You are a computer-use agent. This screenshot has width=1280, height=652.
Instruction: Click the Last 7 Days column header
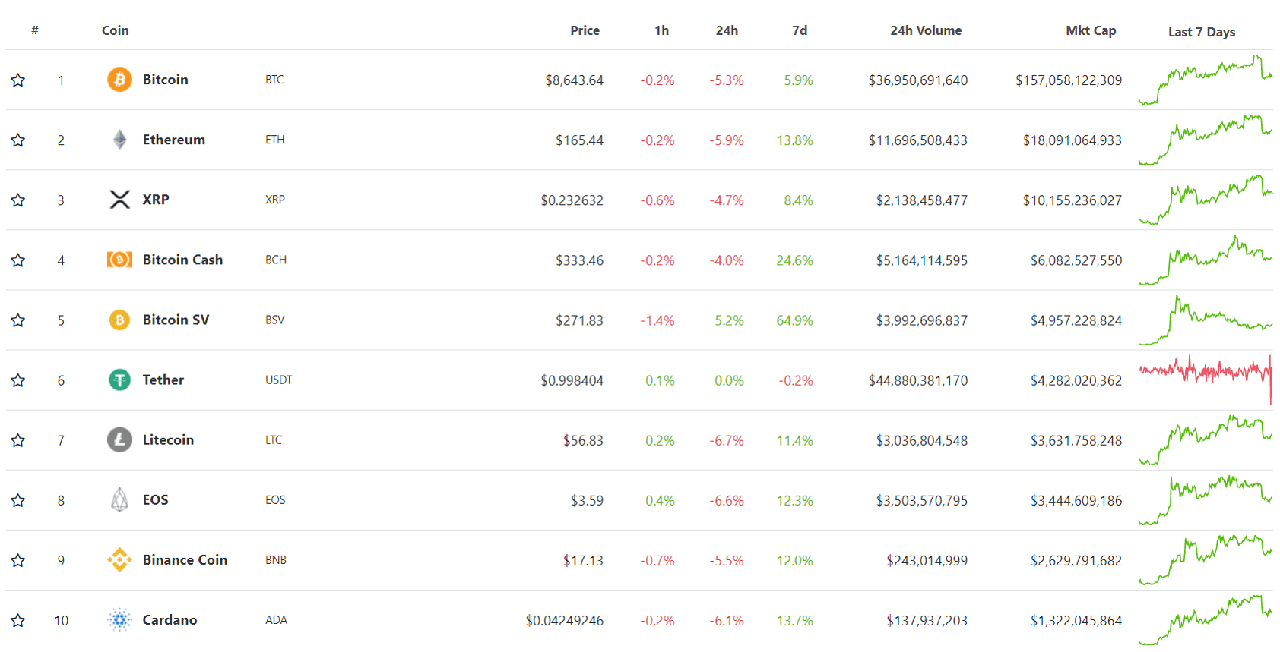[1202, 32]
